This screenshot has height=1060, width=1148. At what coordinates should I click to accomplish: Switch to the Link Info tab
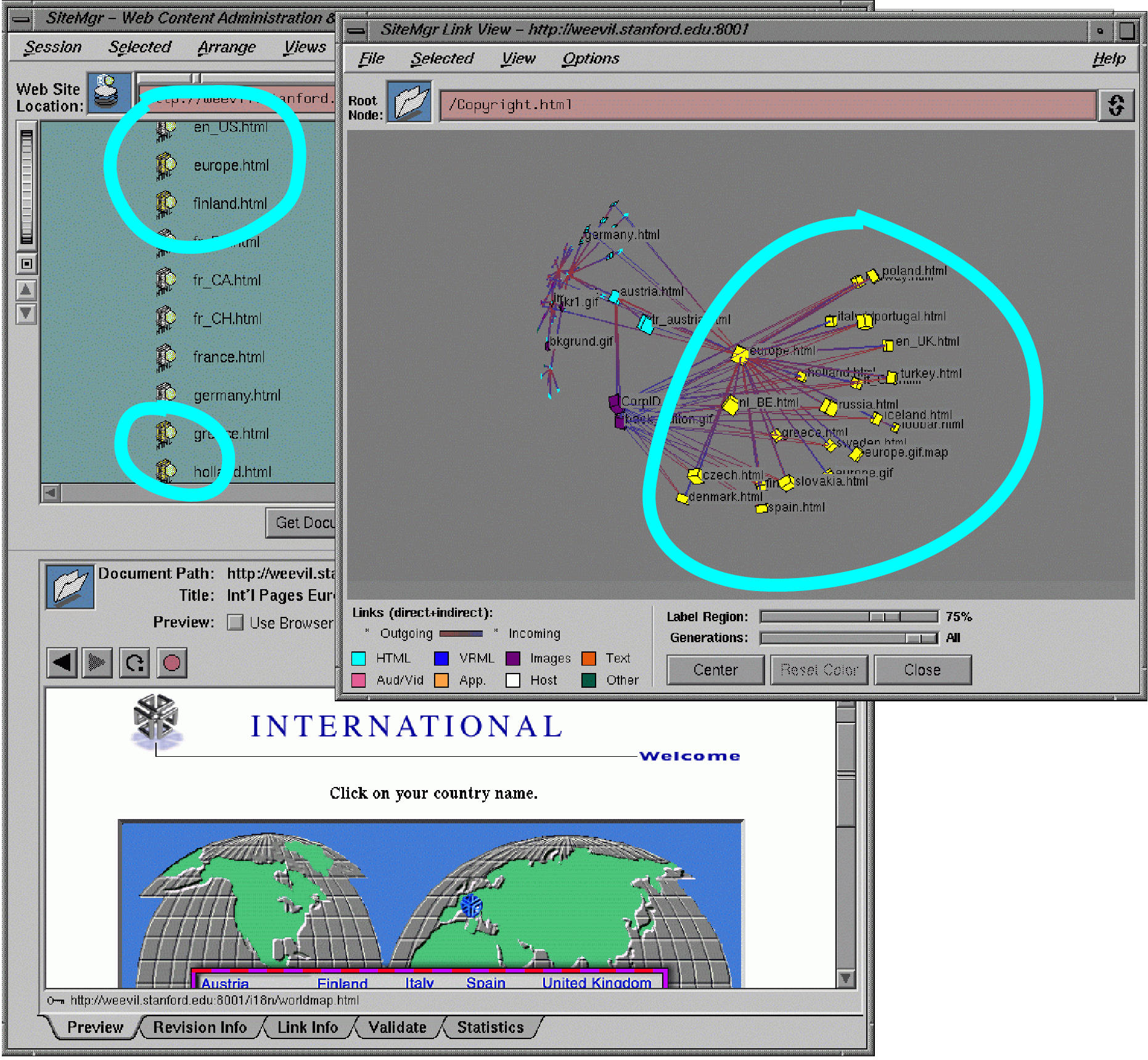(x=307, y=1027)
